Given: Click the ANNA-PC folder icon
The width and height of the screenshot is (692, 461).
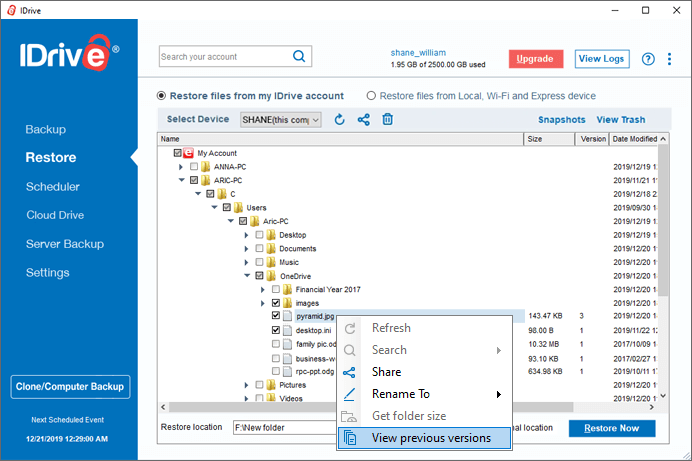Looking at the screenshot, I should (205, 167).
